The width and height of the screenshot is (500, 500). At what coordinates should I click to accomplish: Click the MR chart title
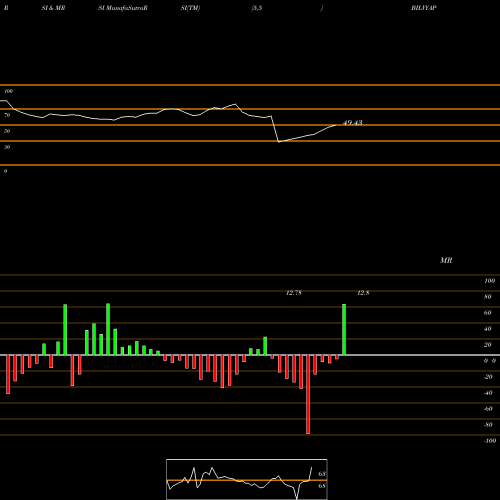pos(446,260)
